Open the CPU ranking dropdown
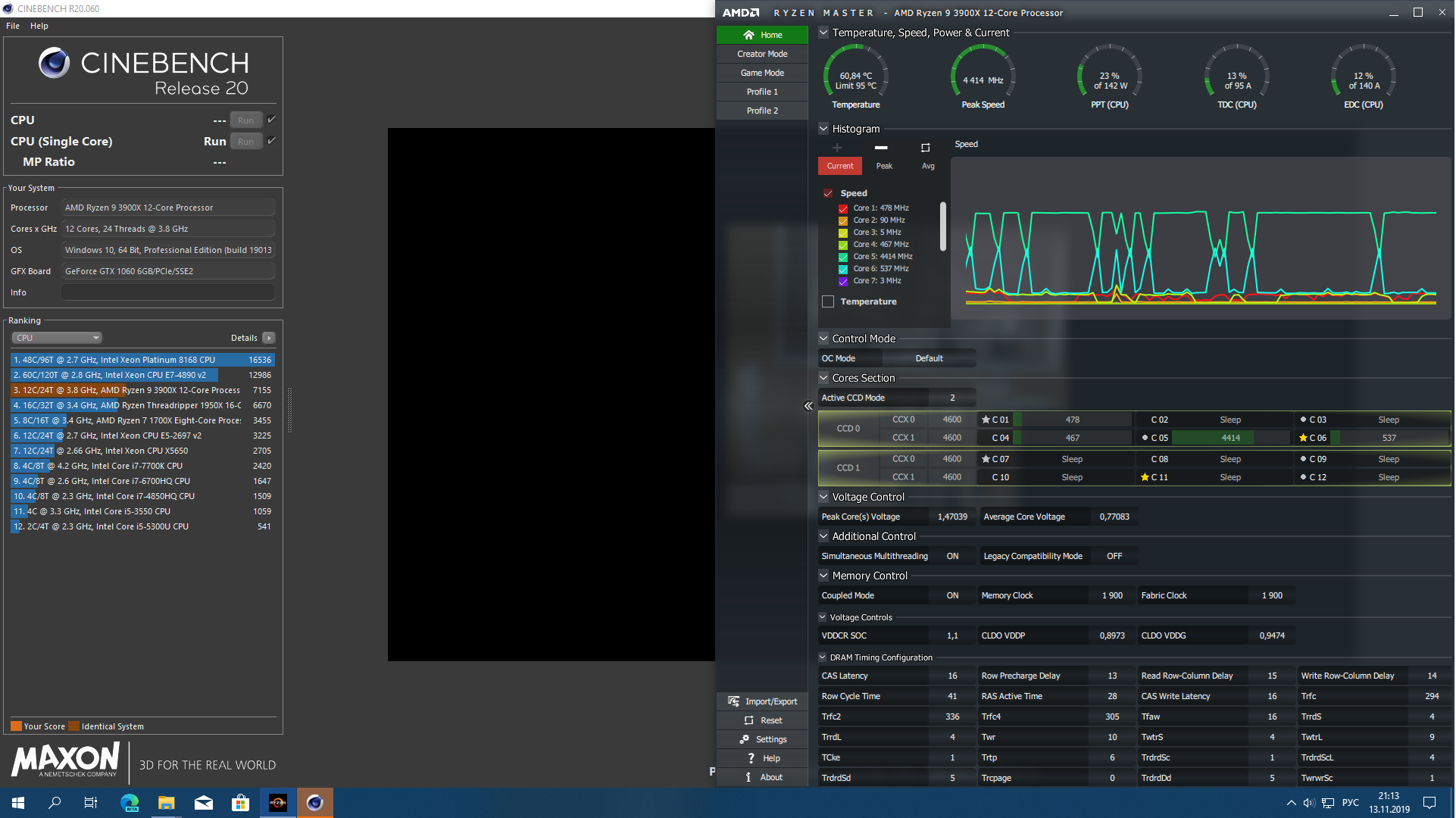Screen dimensions: 1456x818 pos(57,338)
